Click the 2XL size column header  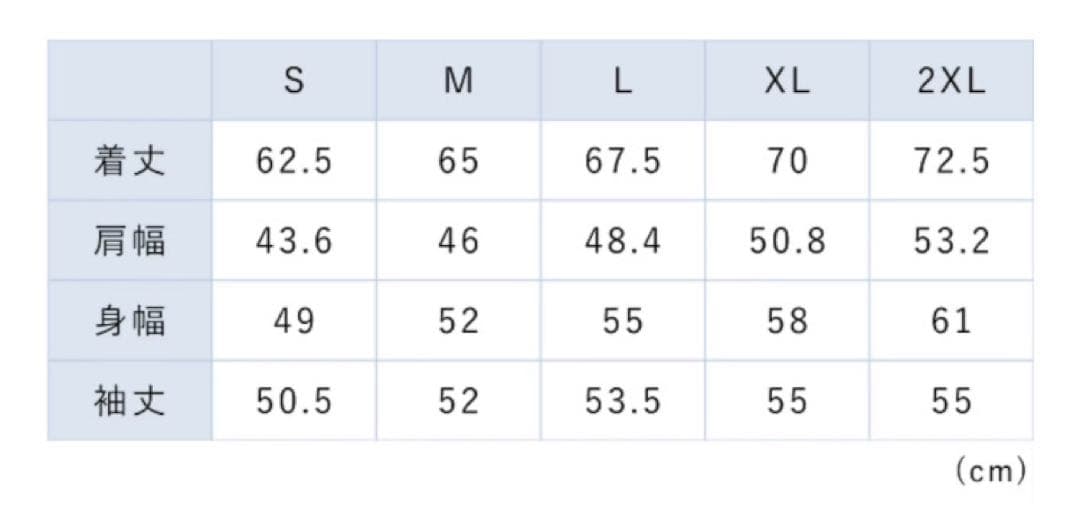coord(951,81)
